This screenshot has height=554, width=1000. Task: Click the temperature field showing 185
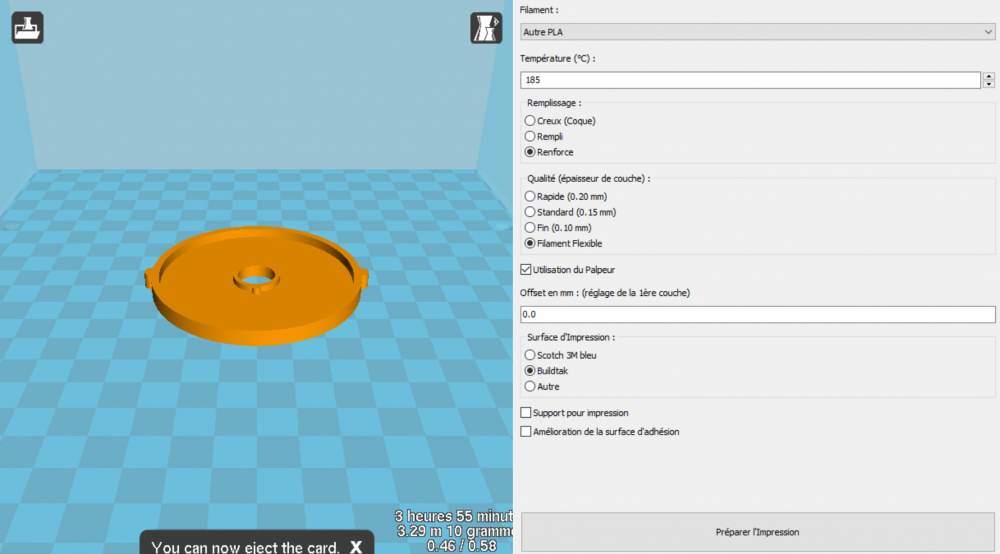(750, 80)
